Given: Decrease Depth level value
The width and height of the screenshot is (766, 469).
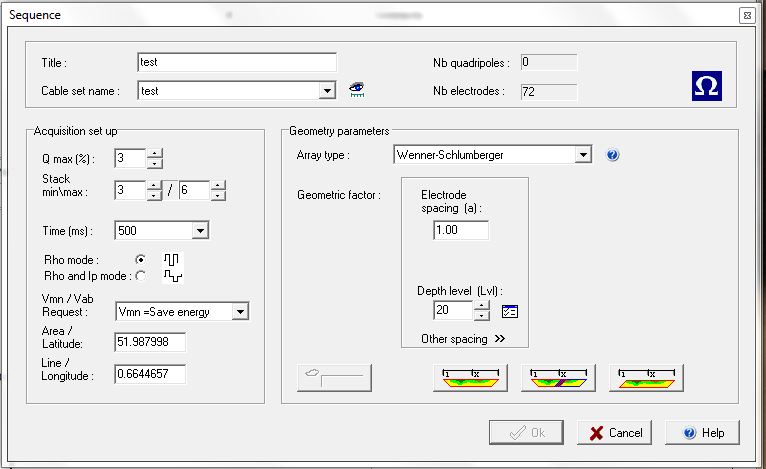Looking at the screenshot, I should point(482,315).
